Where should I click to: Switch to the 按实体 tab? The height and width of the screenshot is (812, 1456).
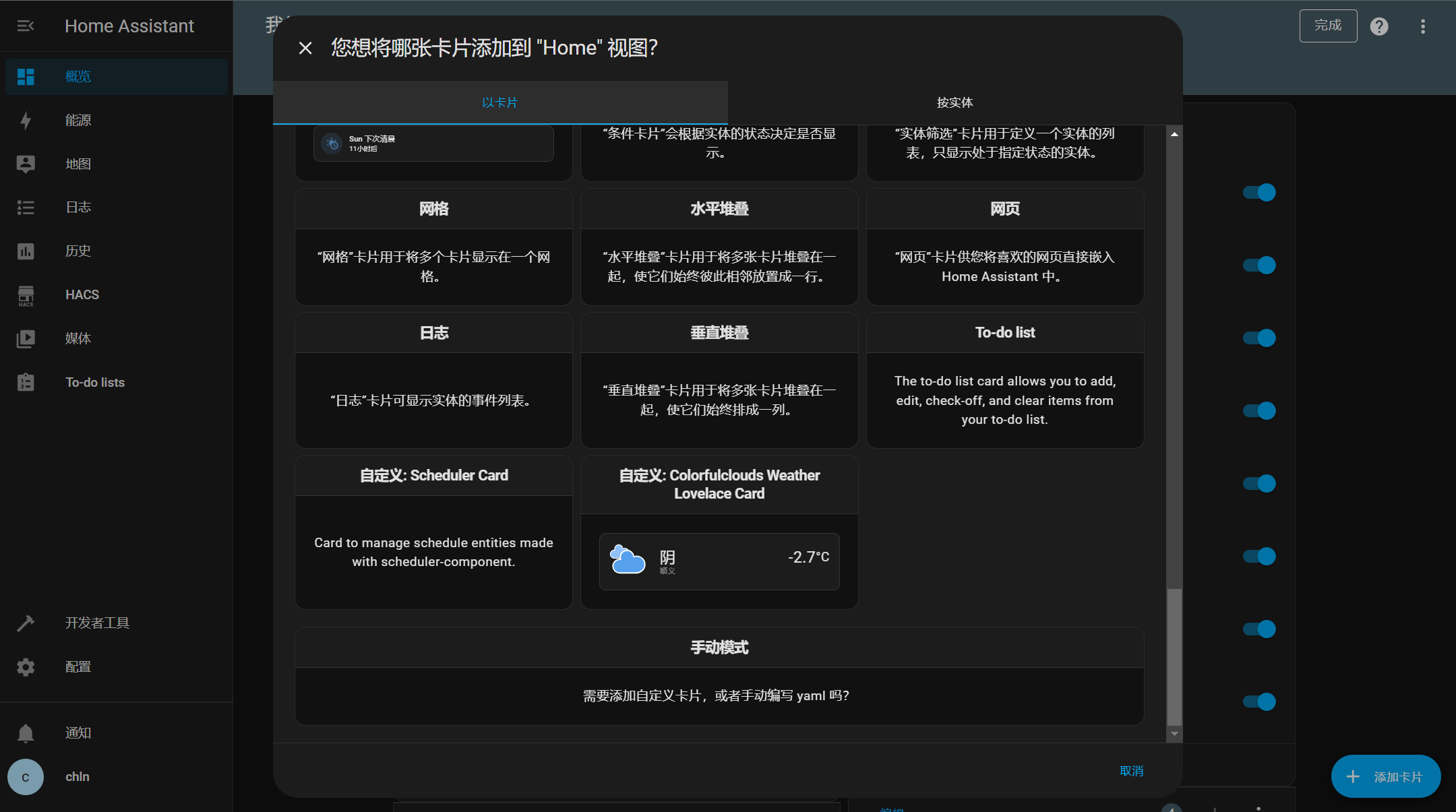click(x=955, y=102)
